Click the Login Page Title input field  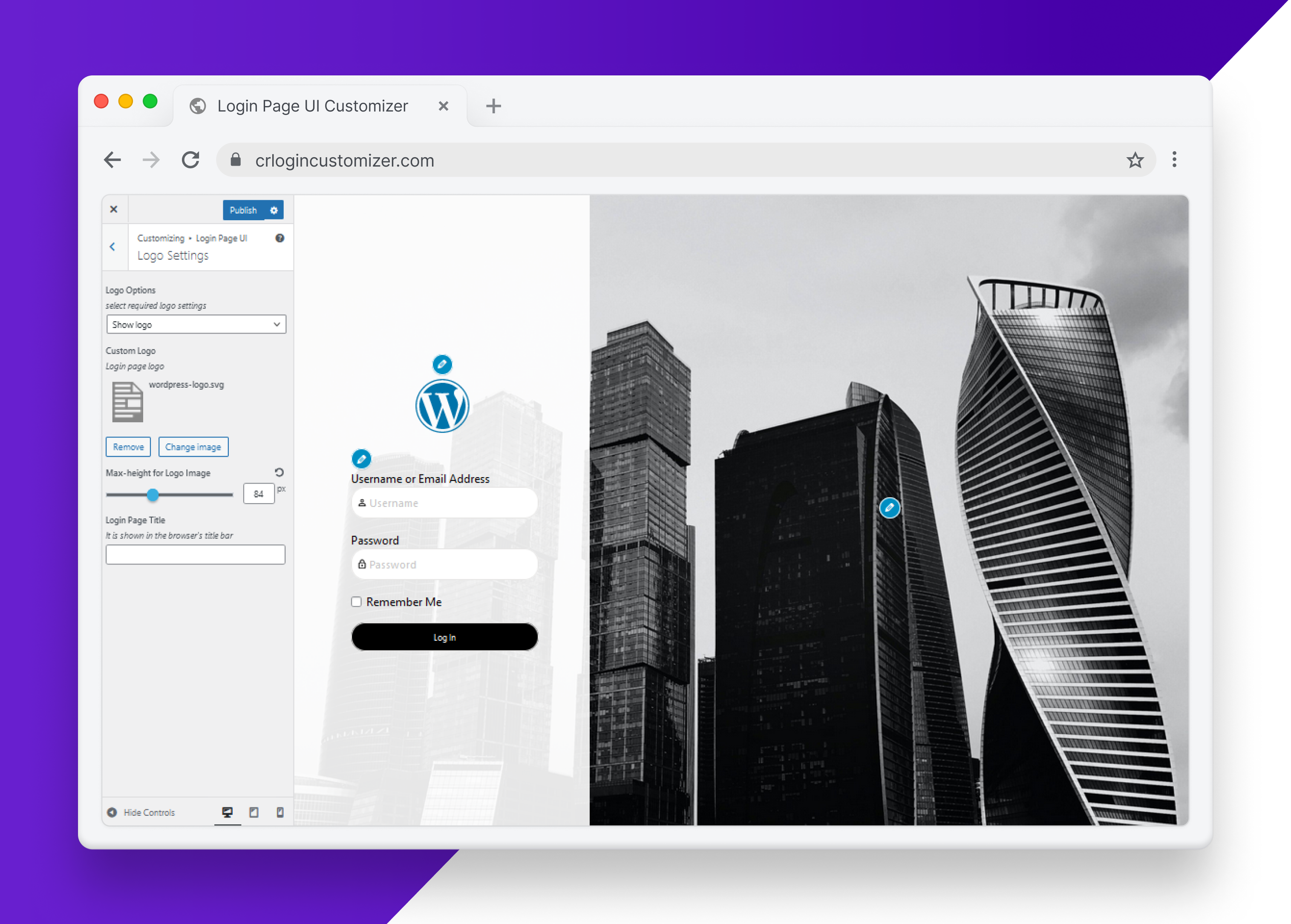[195, 554]
